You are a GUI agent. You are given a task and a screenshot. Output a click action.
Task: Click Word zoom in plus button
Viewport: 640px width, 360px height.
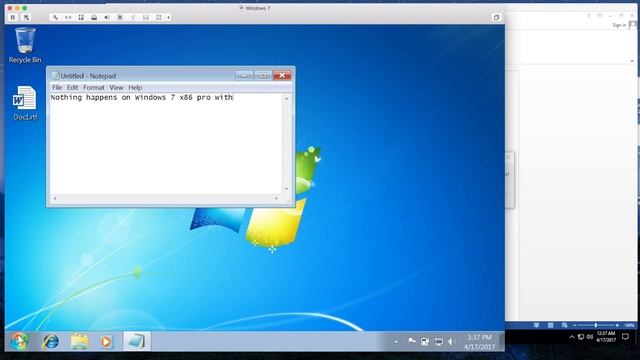pyautogui.click(x=617, y=325)
